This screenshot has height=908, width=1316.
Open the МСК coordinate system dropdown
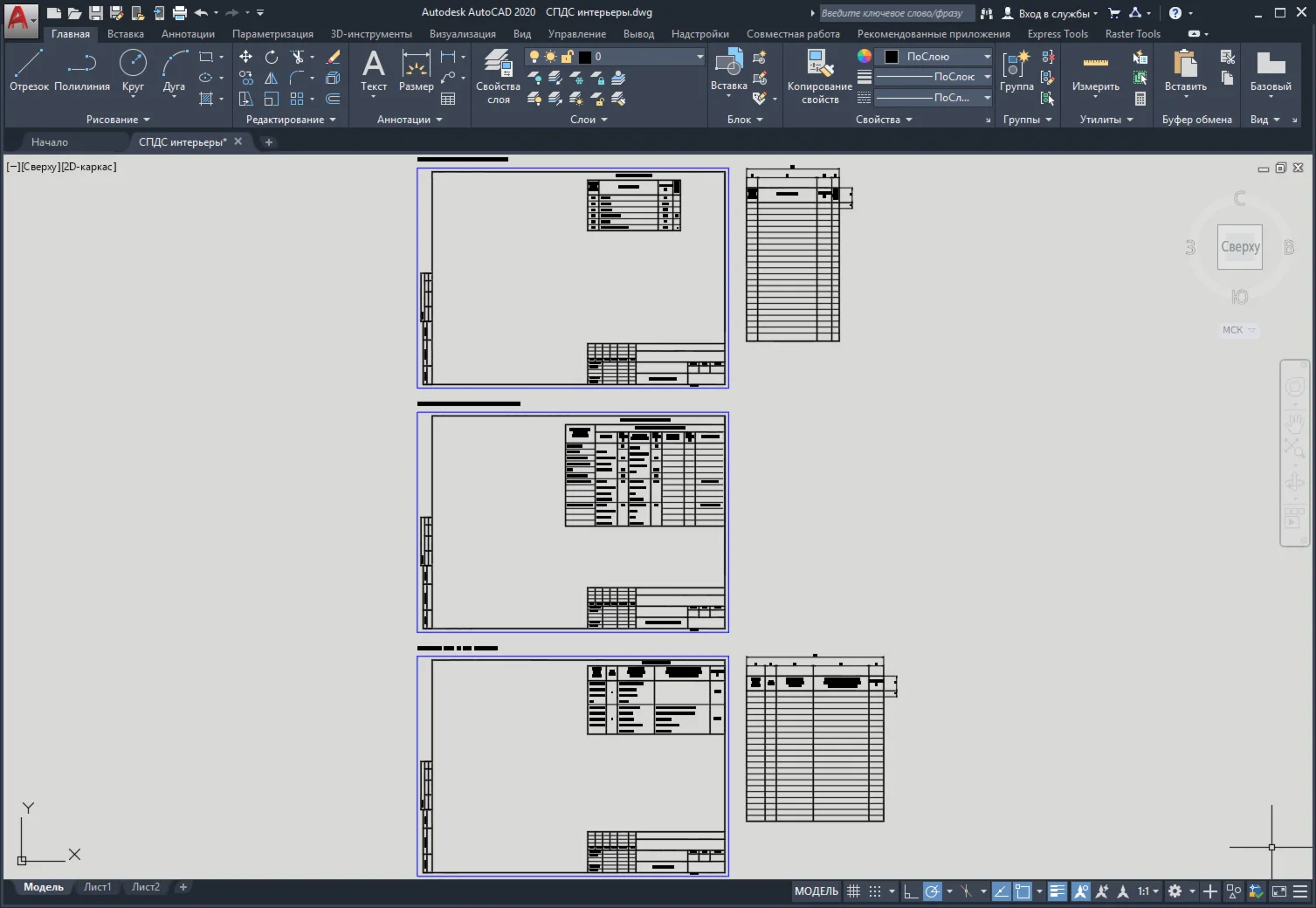(x=1238, y=330)
